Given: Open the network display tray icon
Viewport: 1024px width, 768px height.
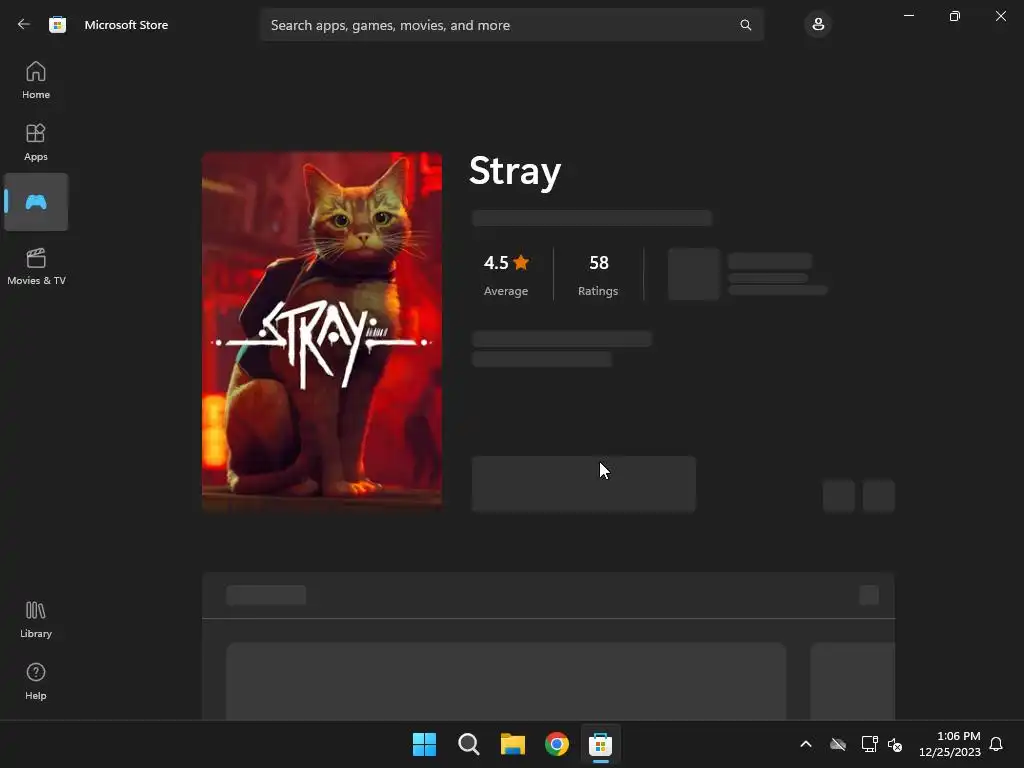Looking at the screenshot, I should click(x=869, y=744).
